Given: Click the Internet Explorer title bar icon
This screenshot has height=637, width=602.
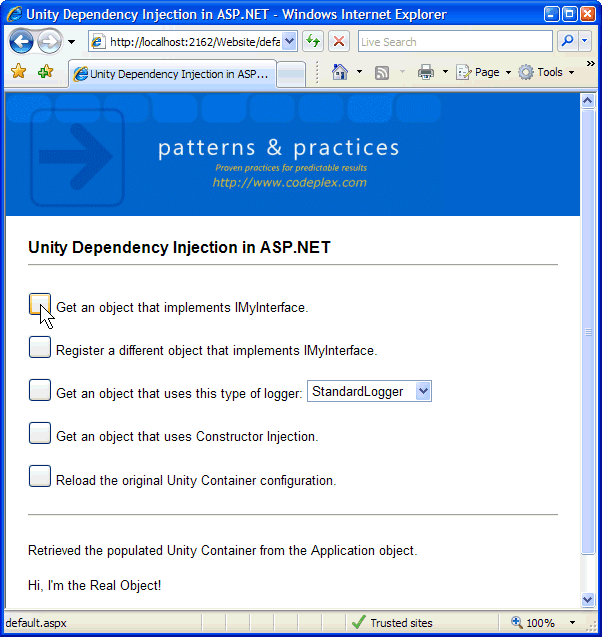Looking at the screenshot, I should click(x=15, y=14).
